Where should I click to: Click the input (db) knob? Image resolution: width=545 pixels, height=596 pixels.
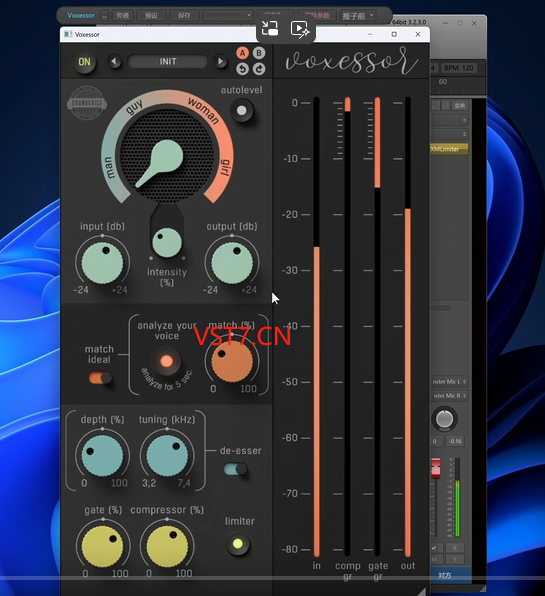[102, 263]
